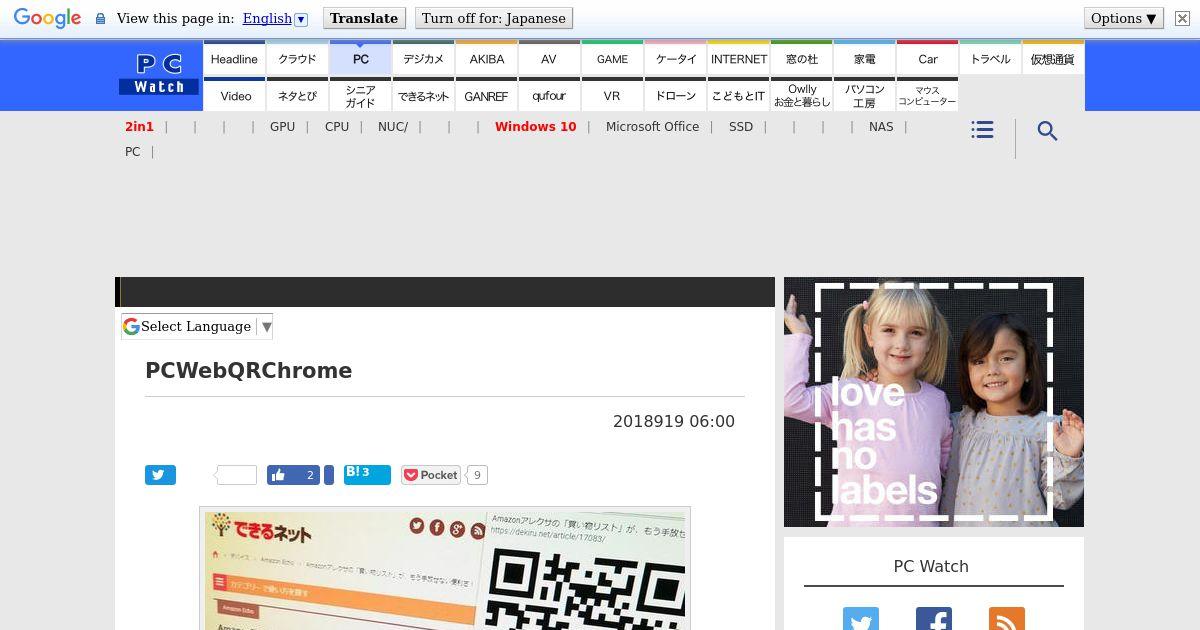This screenshot has width=1200, height=630.
Task: Open the パソコン工房 tab
Action: [864, 95]
